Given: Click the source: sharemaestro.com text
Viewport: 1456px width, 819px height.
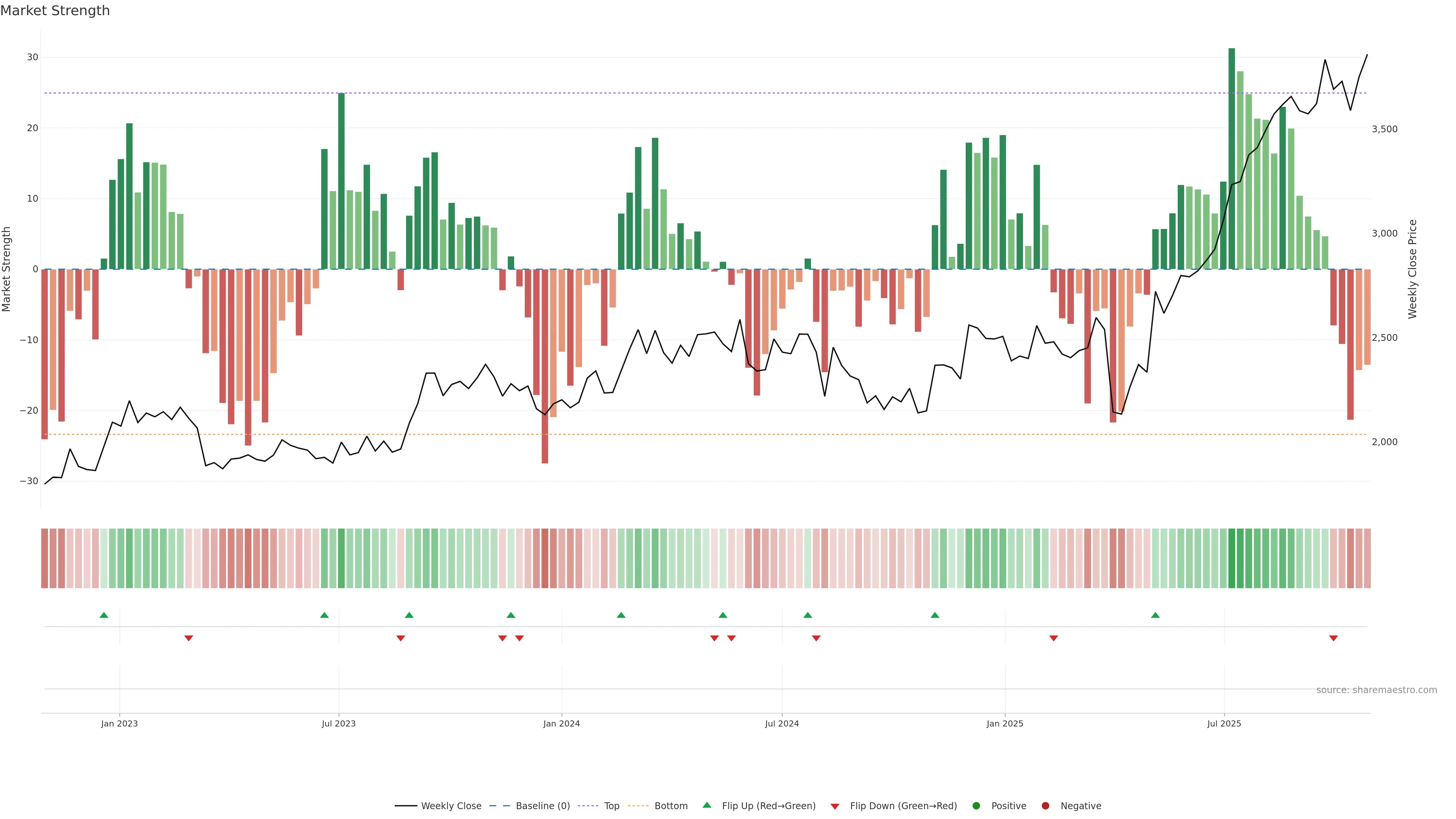Looking at the screenshot, I should (1376, 690).
